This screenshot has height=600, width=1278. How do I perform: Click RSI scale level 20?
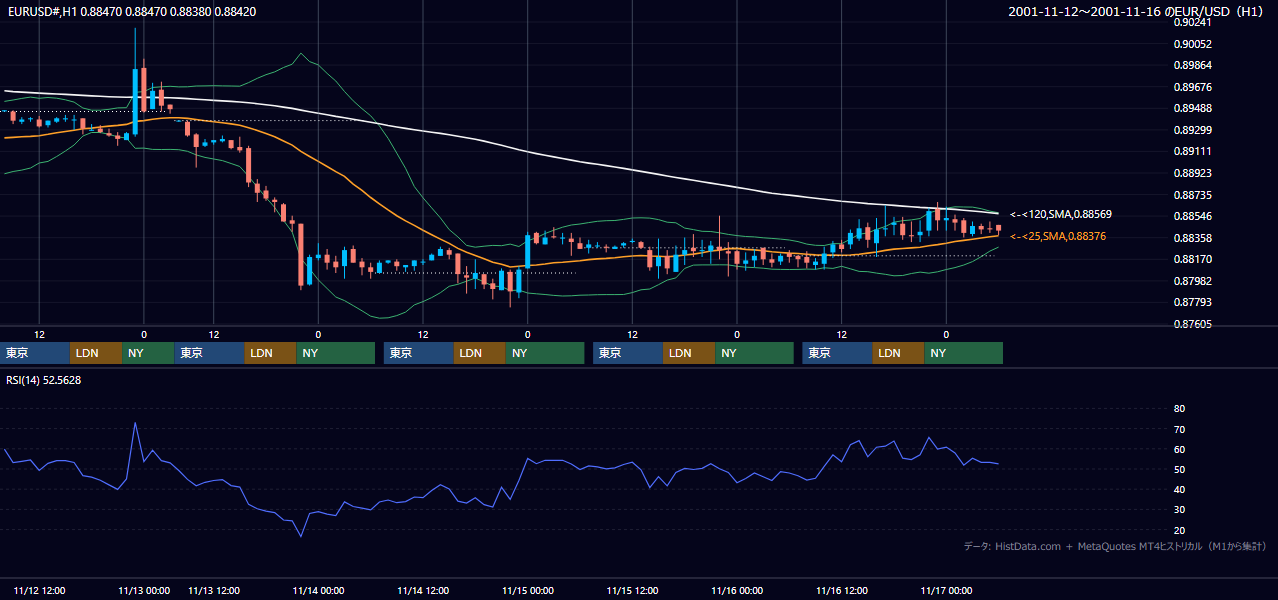click(x=1180, y=530)
